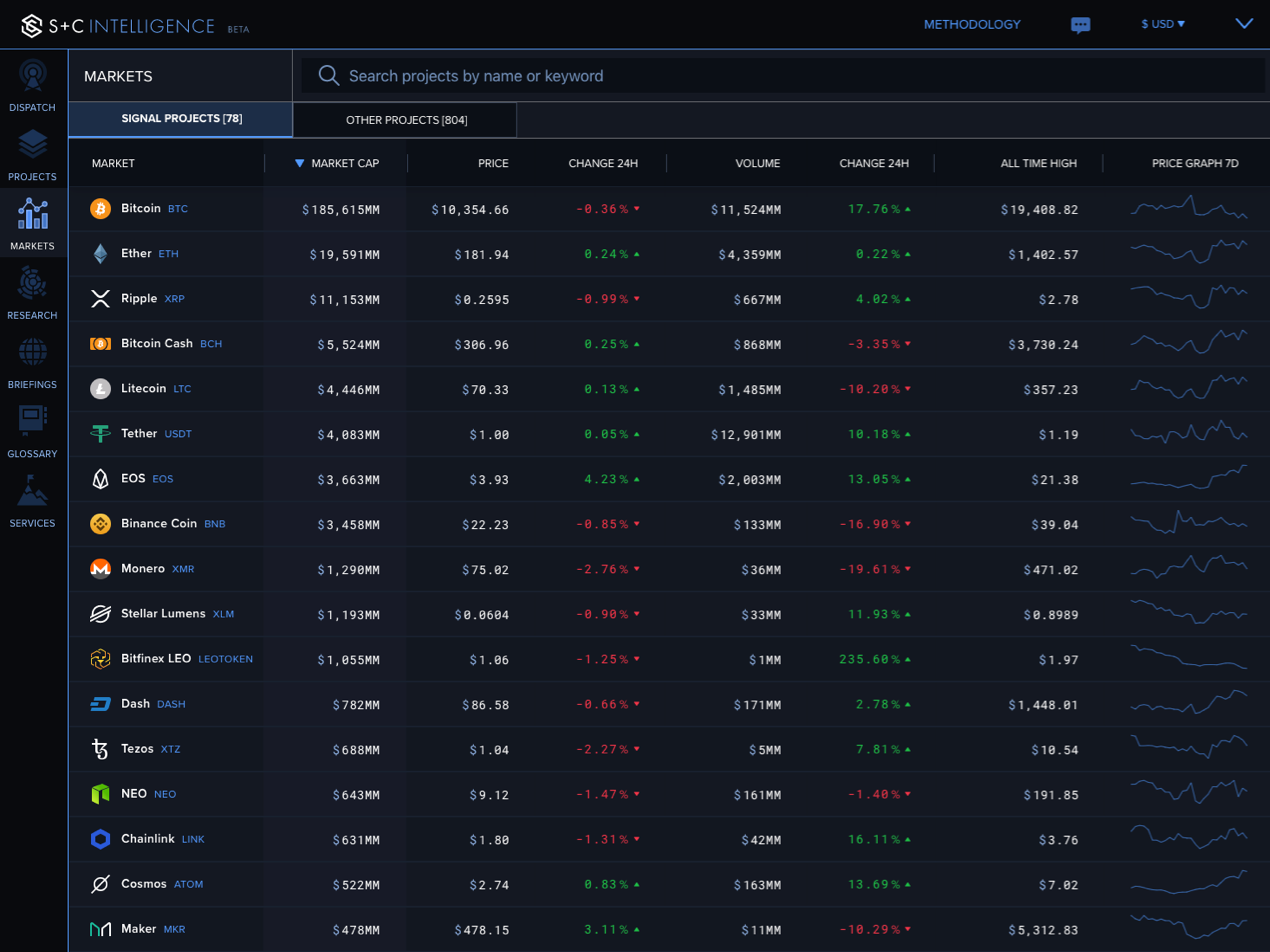The width and height of the screenshot is (1270, 952).
Task: Sort by All Time High column
Action: point(1038,163)
